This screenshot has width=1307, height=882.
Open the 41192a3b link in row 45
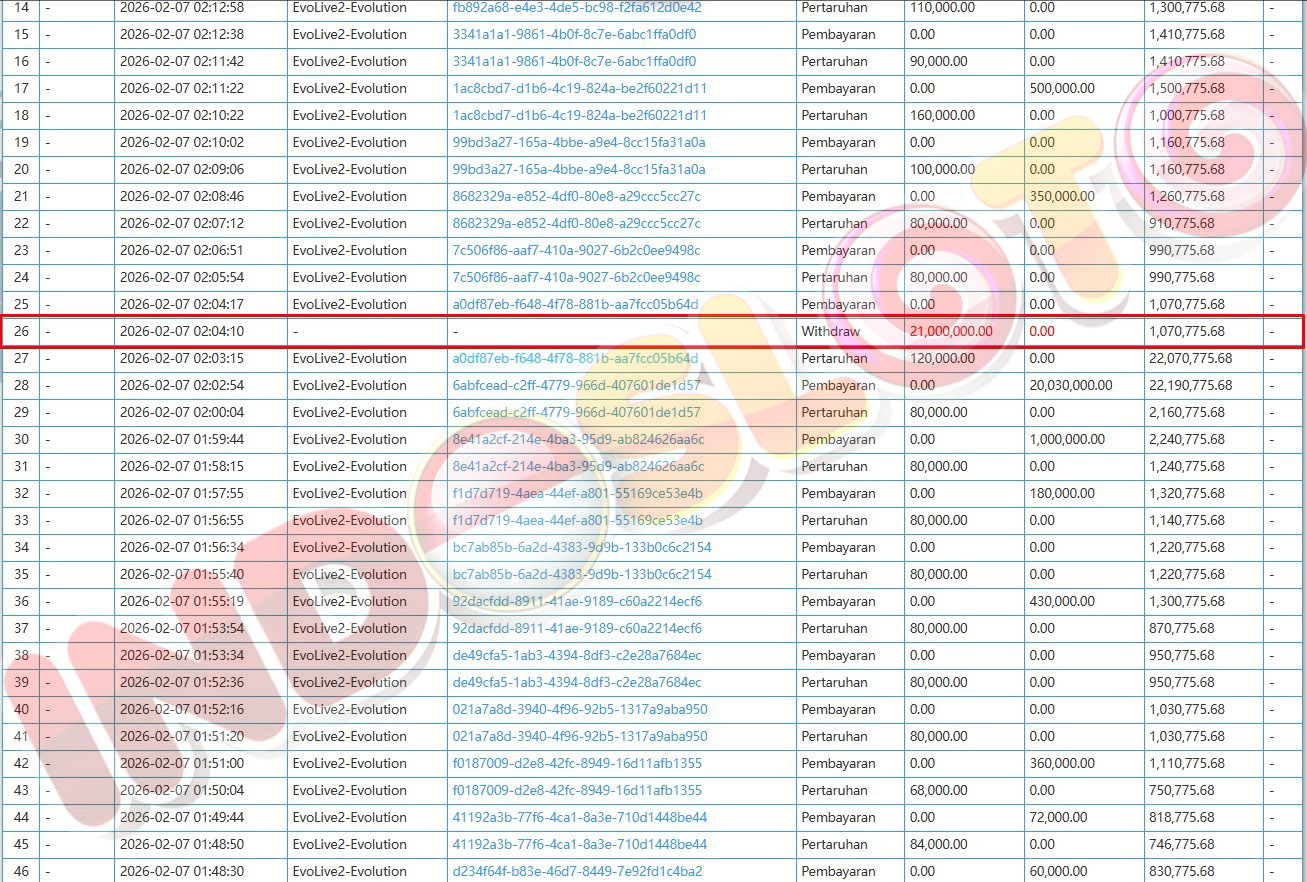(x=579, y=844)
